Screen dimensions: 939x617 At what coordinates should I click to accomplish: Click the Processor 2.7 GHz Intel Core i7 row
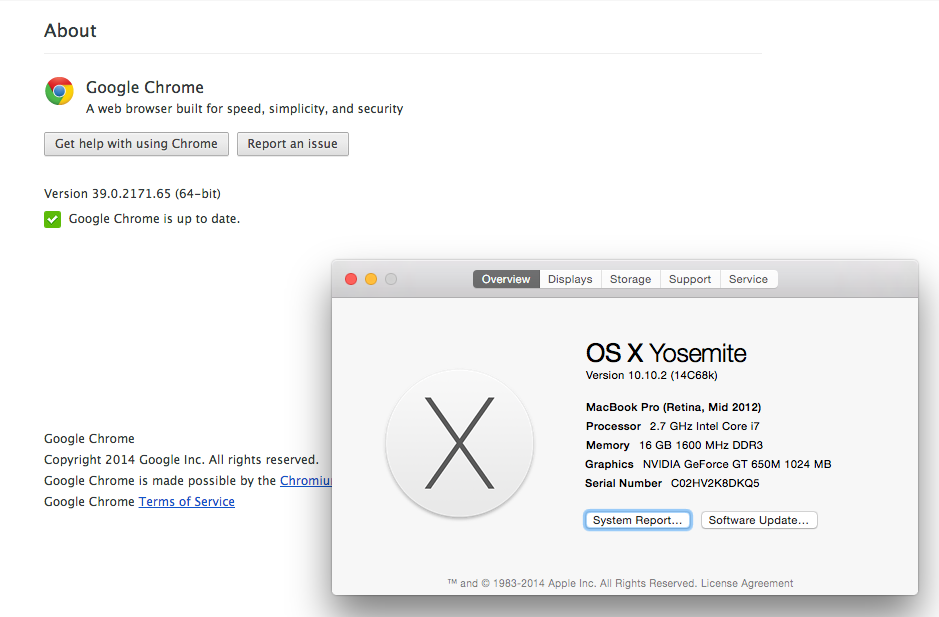[673, 426]
